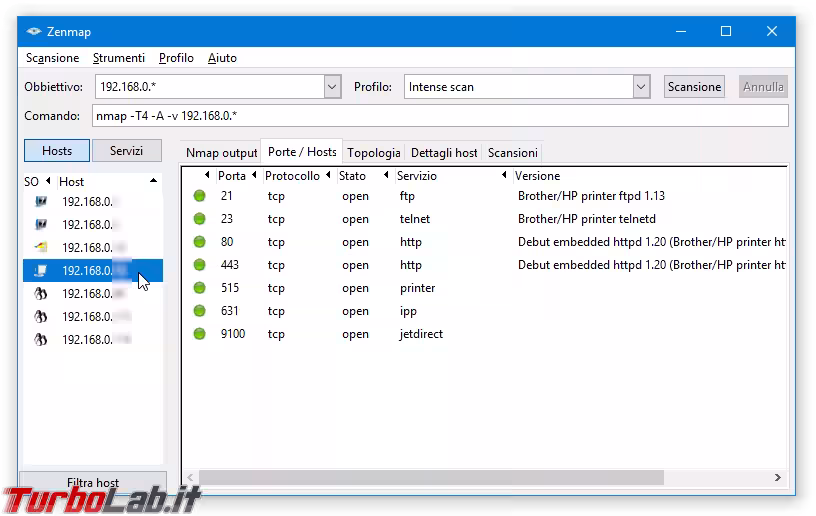
Task: Sort by the Versione column header
Action: coord(537,176)
